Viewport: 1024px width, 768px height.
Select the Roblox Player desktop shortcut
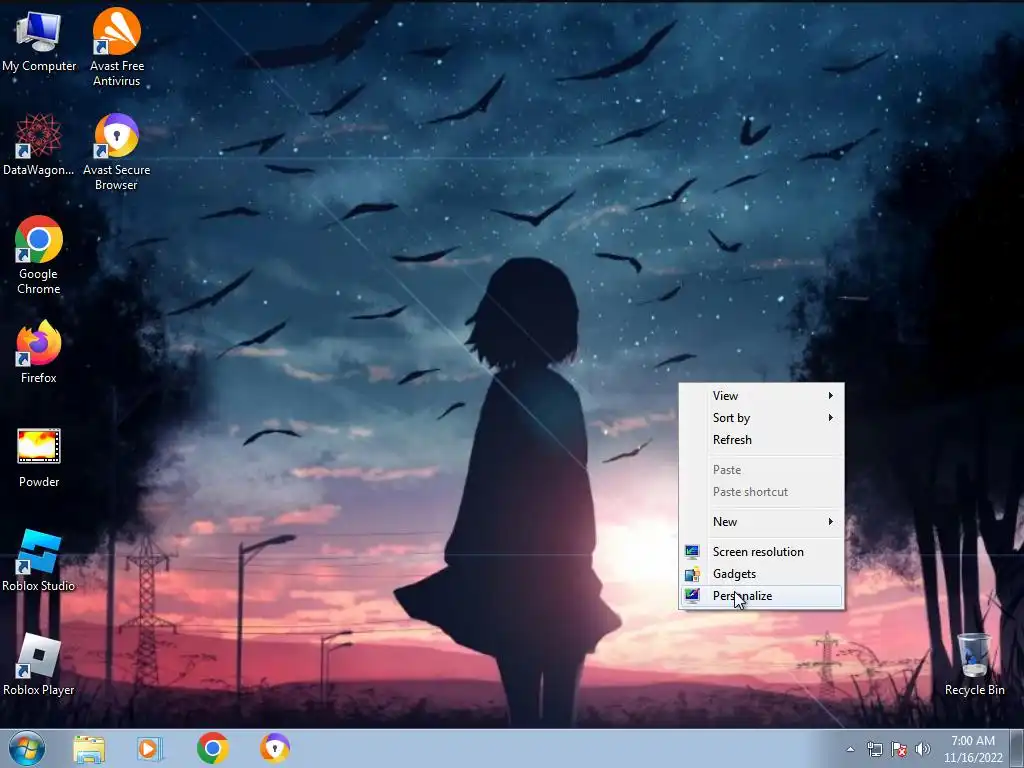click(x=39, y=664)
